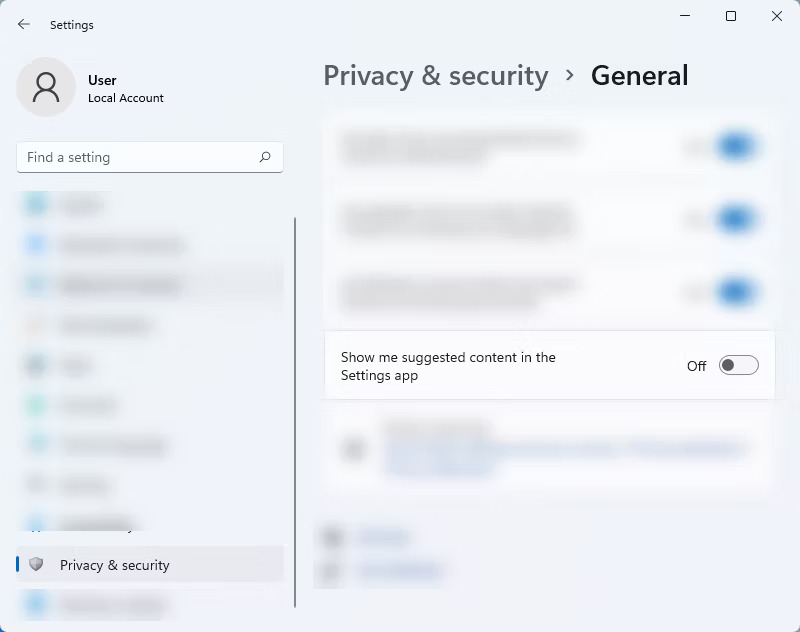Click the back arrow icon
Viewport: 800px width, 632px height.
[23, 24]
